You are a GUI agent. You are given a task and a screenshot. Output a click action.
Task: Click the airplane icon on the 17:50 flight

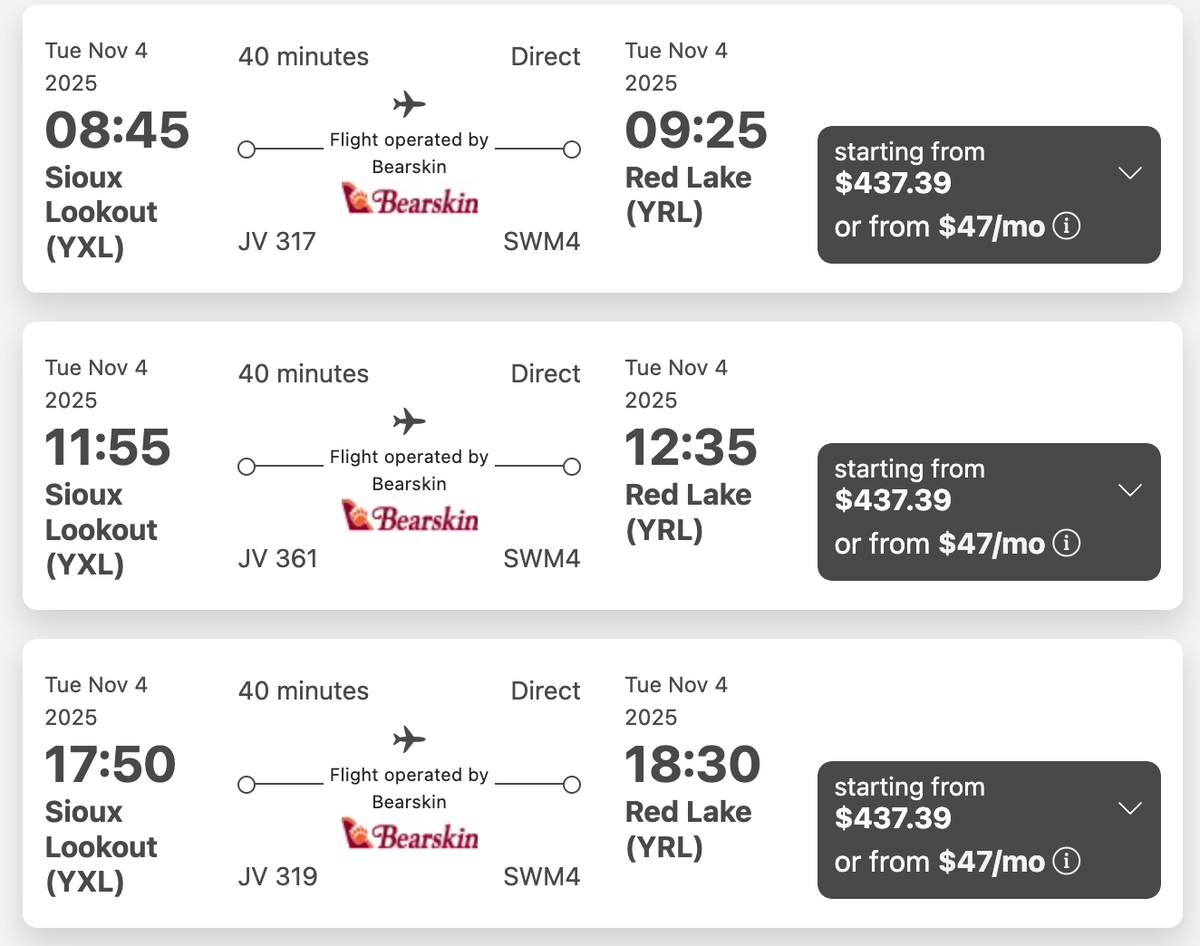(409, 739)
